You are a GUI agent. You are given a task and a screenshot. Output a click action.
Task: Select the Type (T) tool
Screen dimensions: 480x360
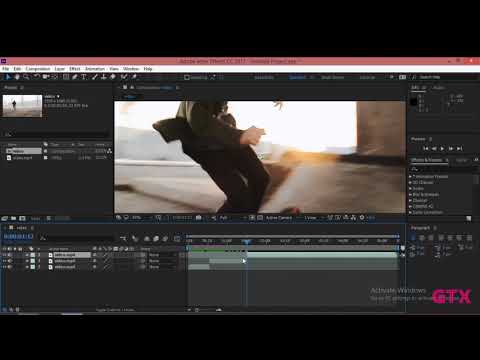(84, 77)
